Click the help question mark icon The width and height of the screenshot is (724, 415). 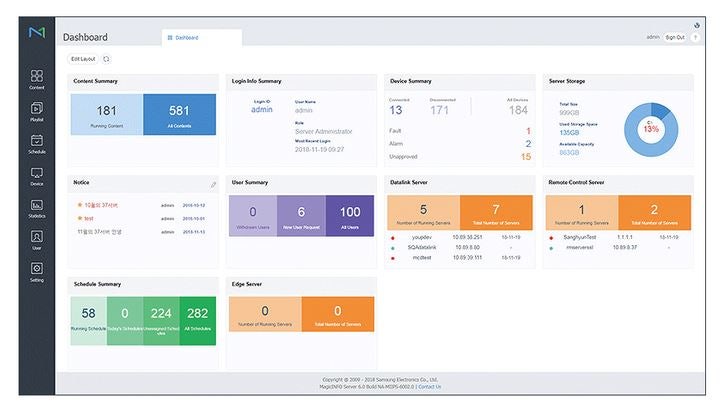(695, 37)
